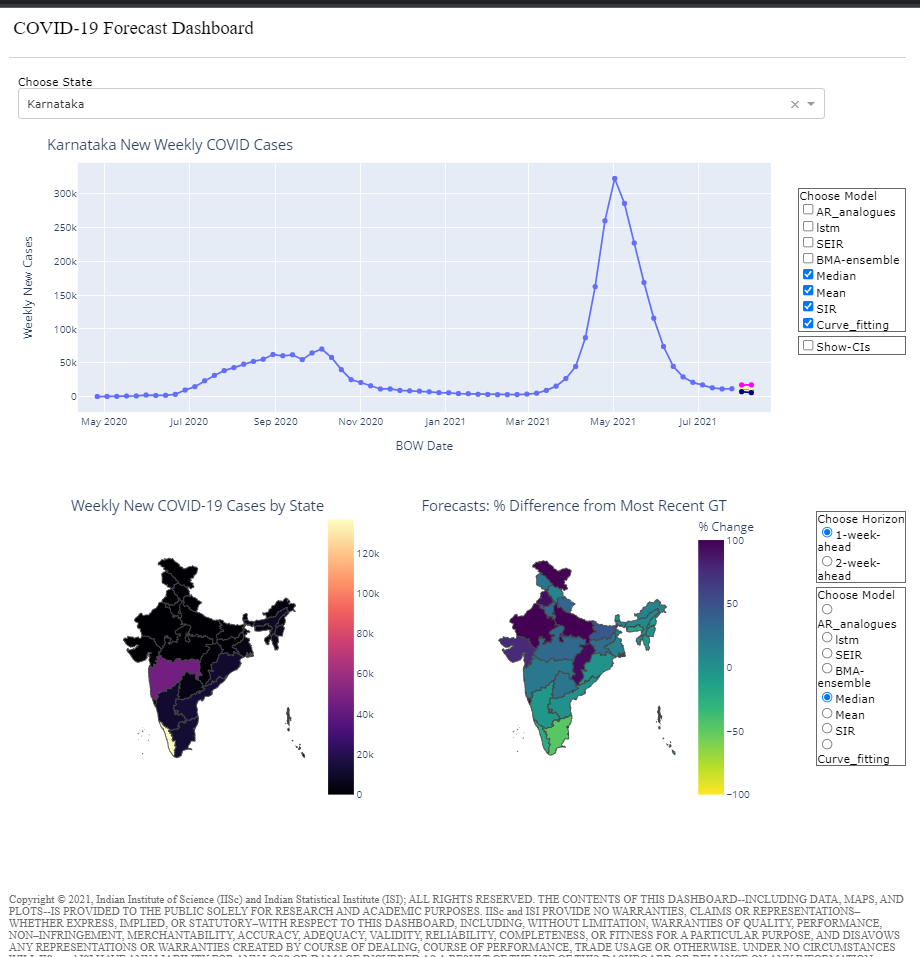Viewport: 920px width, 957px height.
Task: Uncheck the Median model checkbox
Action: (808, 274)
